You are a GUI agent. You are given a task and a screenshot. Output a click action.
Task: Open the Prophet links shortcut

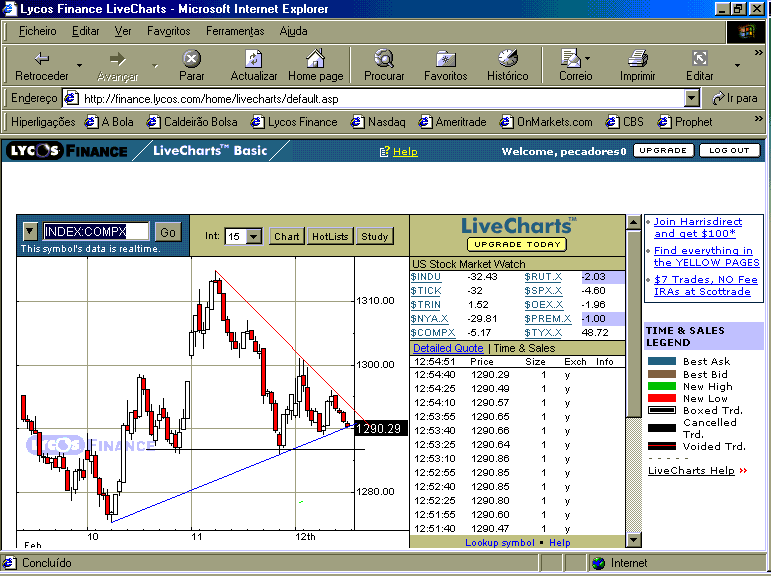685,121
